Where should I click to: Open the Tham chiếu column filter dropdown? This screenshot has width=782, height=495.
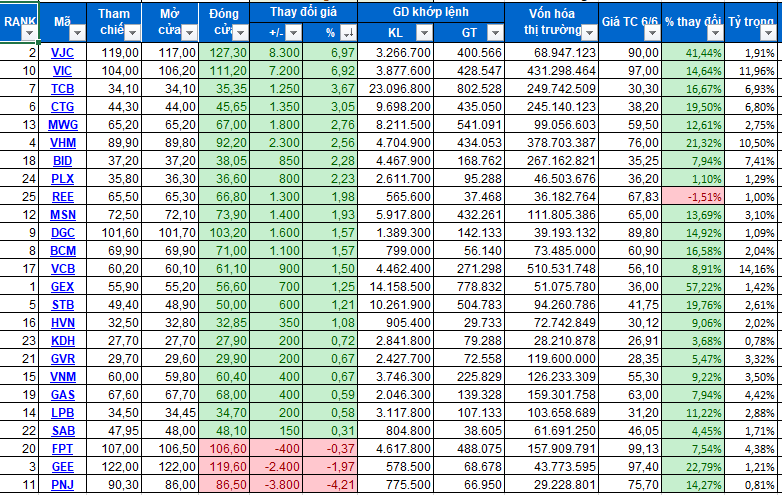point(132,33)
